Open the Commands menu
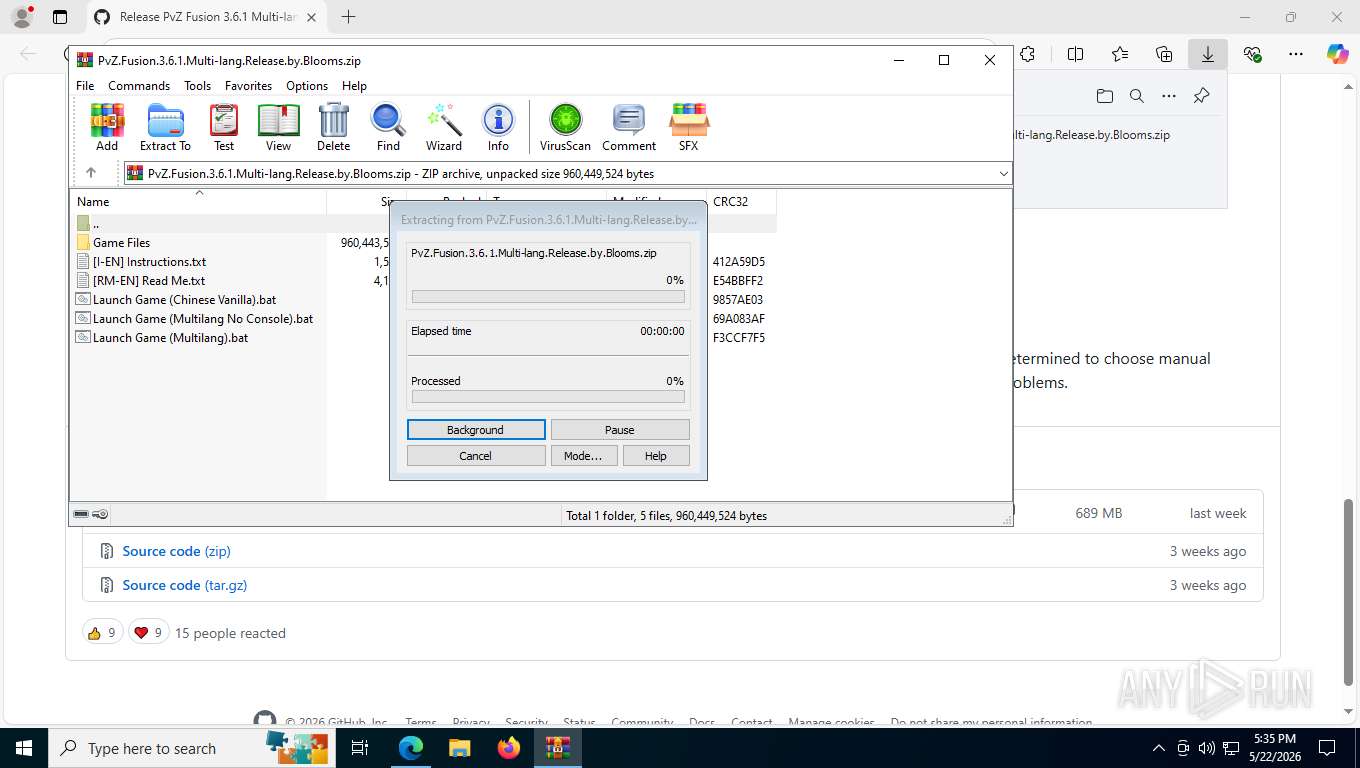Screen dimensions: 1360x768 pyautogui.click(x=139, y=86)
